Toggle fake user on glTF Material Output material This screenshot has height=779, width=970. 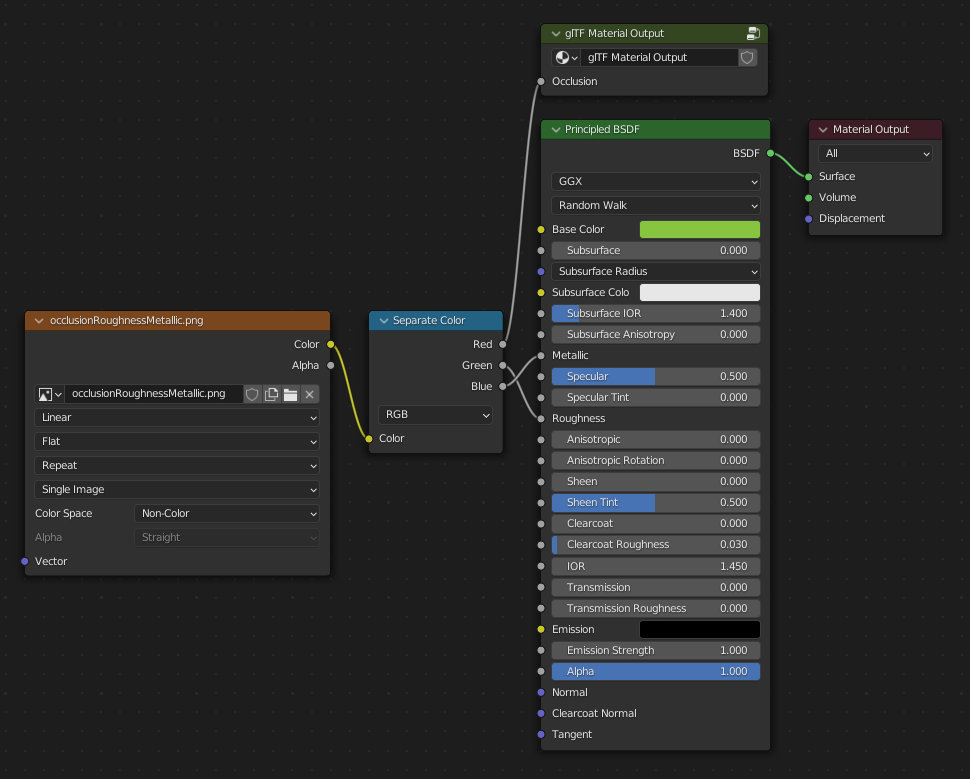click(x=747, y=57)
